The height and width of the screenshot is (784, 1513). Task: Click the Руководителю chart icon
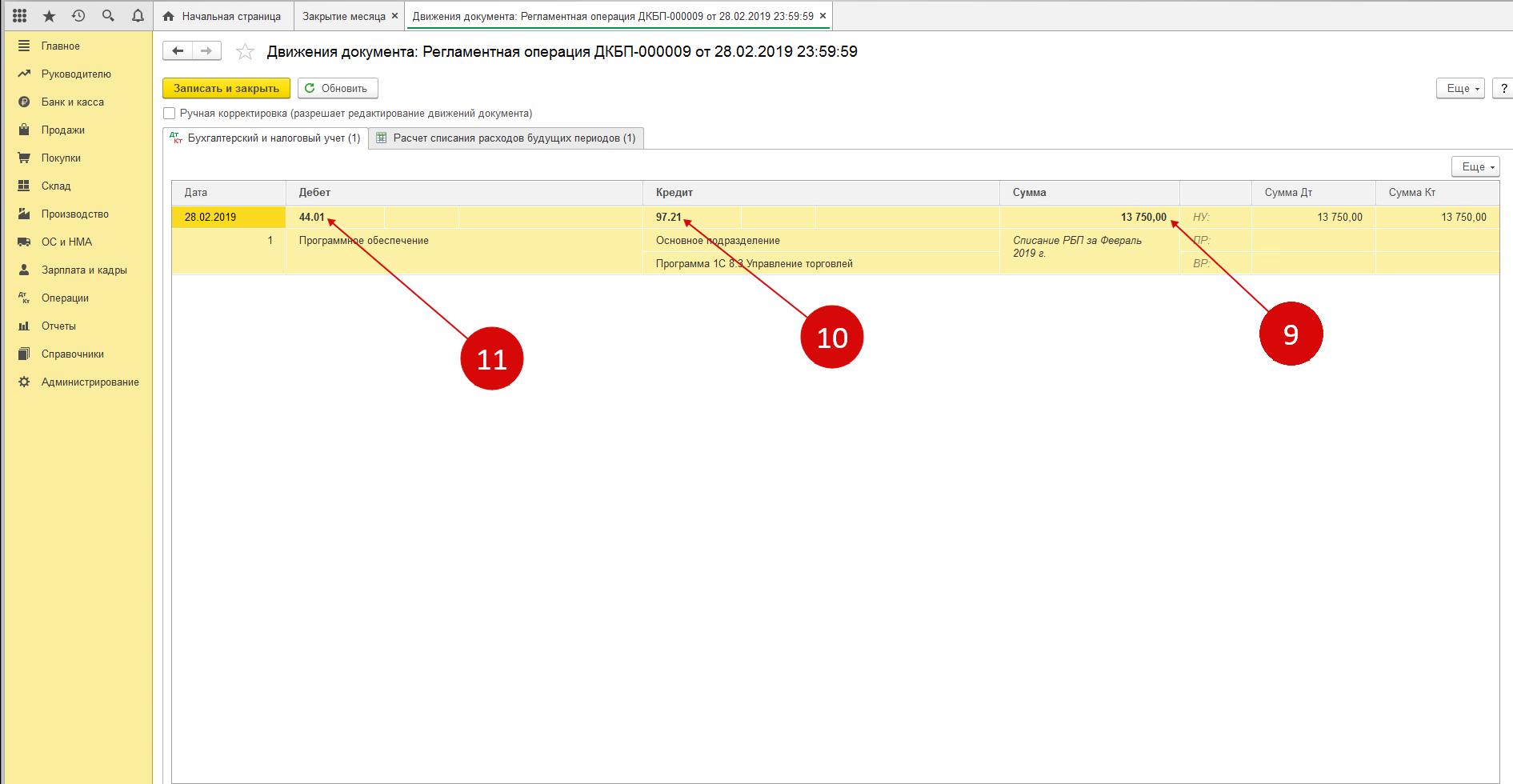24,74
